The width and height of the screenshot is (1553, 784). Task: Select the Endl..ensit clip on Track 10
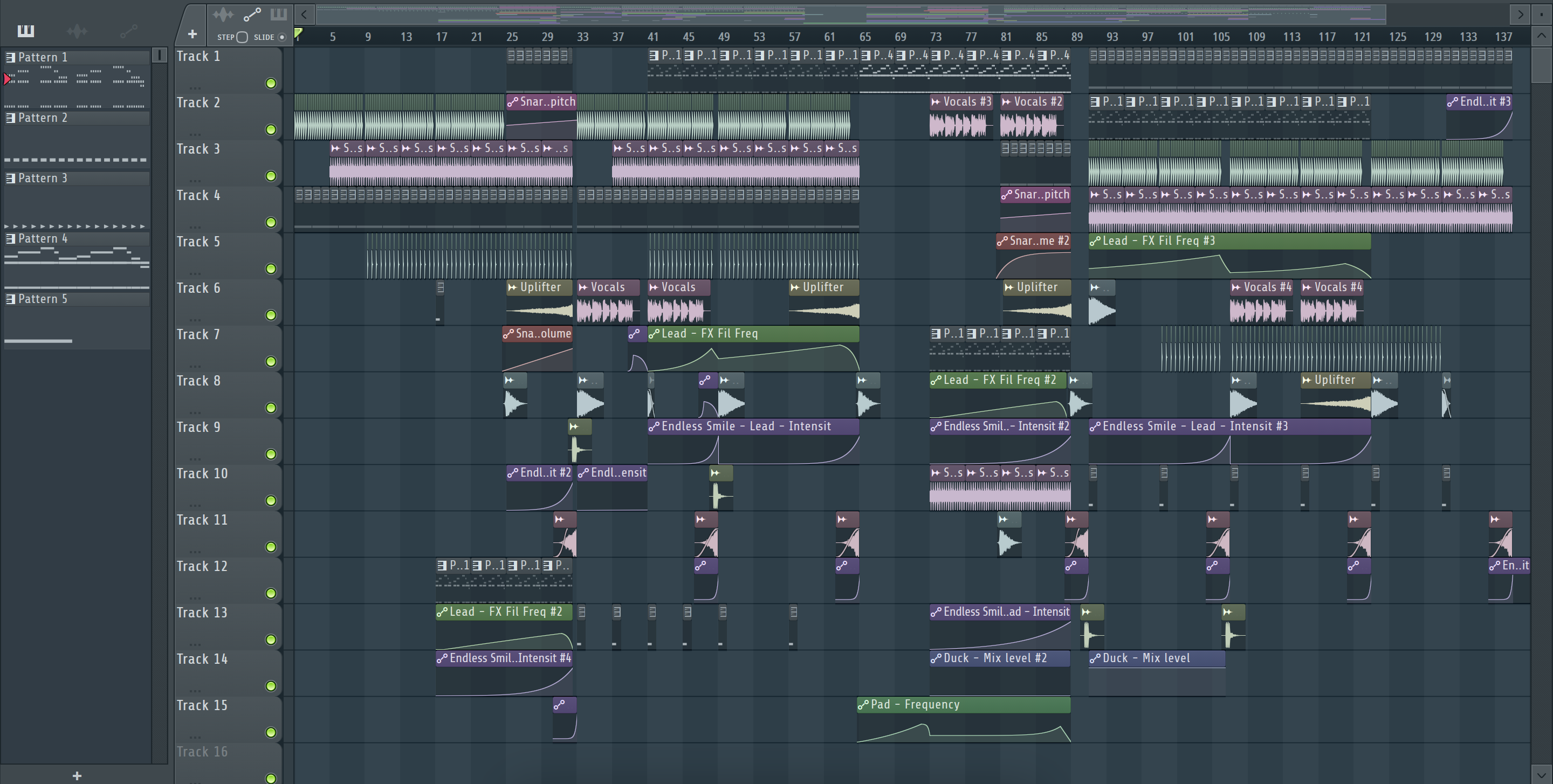click(x=612, y=488)
